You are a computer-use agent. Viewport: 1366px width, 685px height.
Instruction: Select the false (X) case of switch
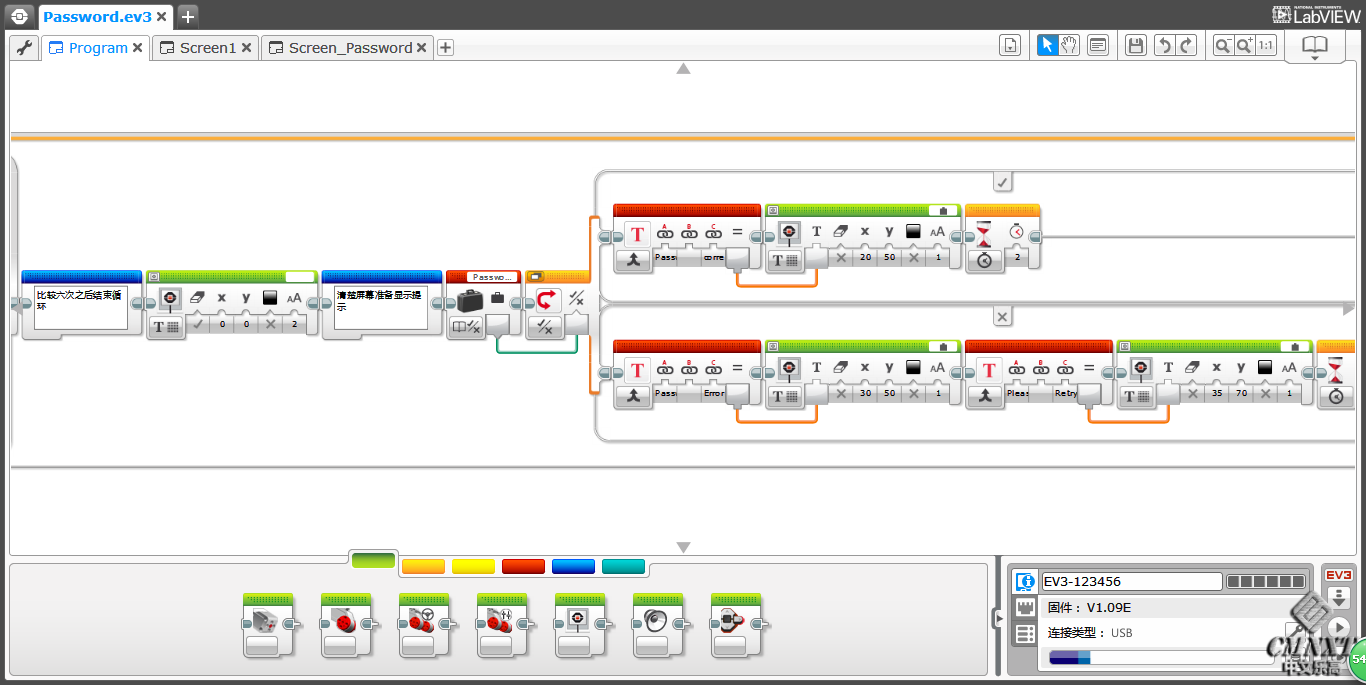pos(1003,316)
